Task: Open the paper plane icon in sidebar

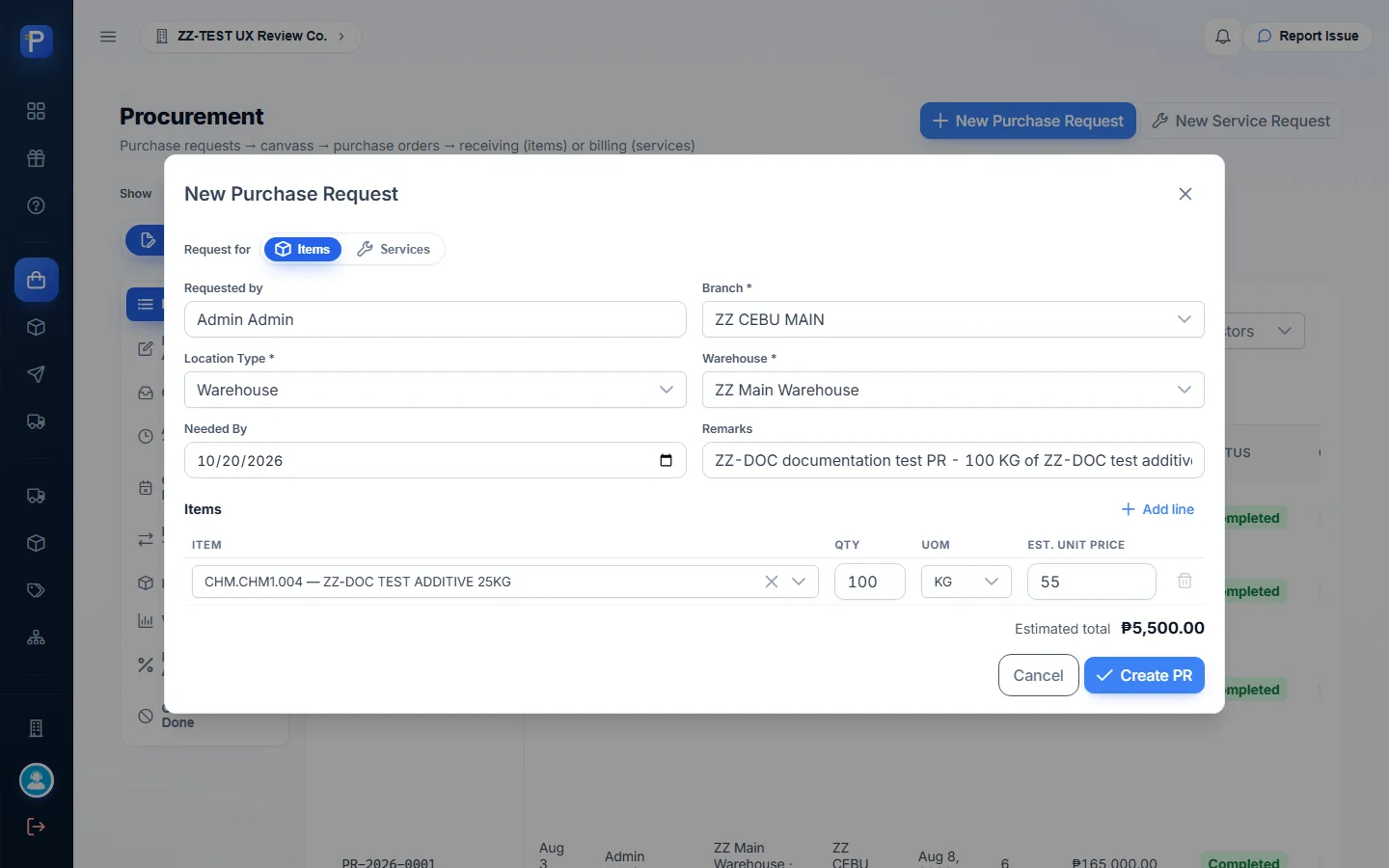Action: point(37,374)
